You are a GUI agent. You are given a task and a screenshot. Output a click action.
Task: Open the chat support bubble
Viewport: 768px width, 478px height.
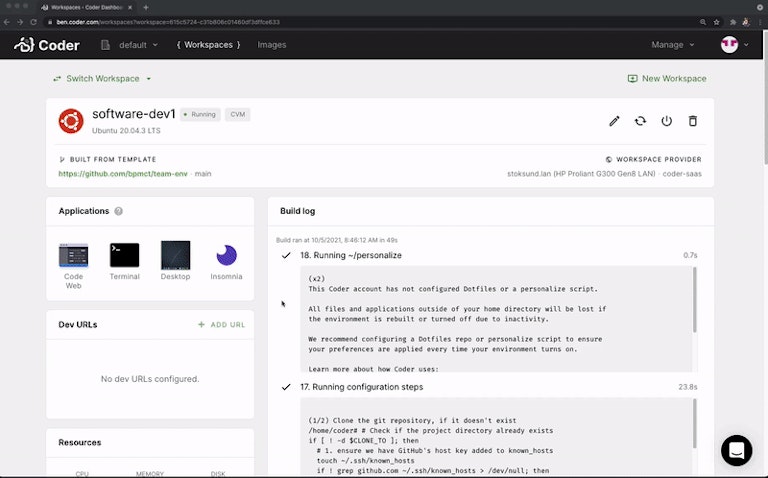point(736,450)
